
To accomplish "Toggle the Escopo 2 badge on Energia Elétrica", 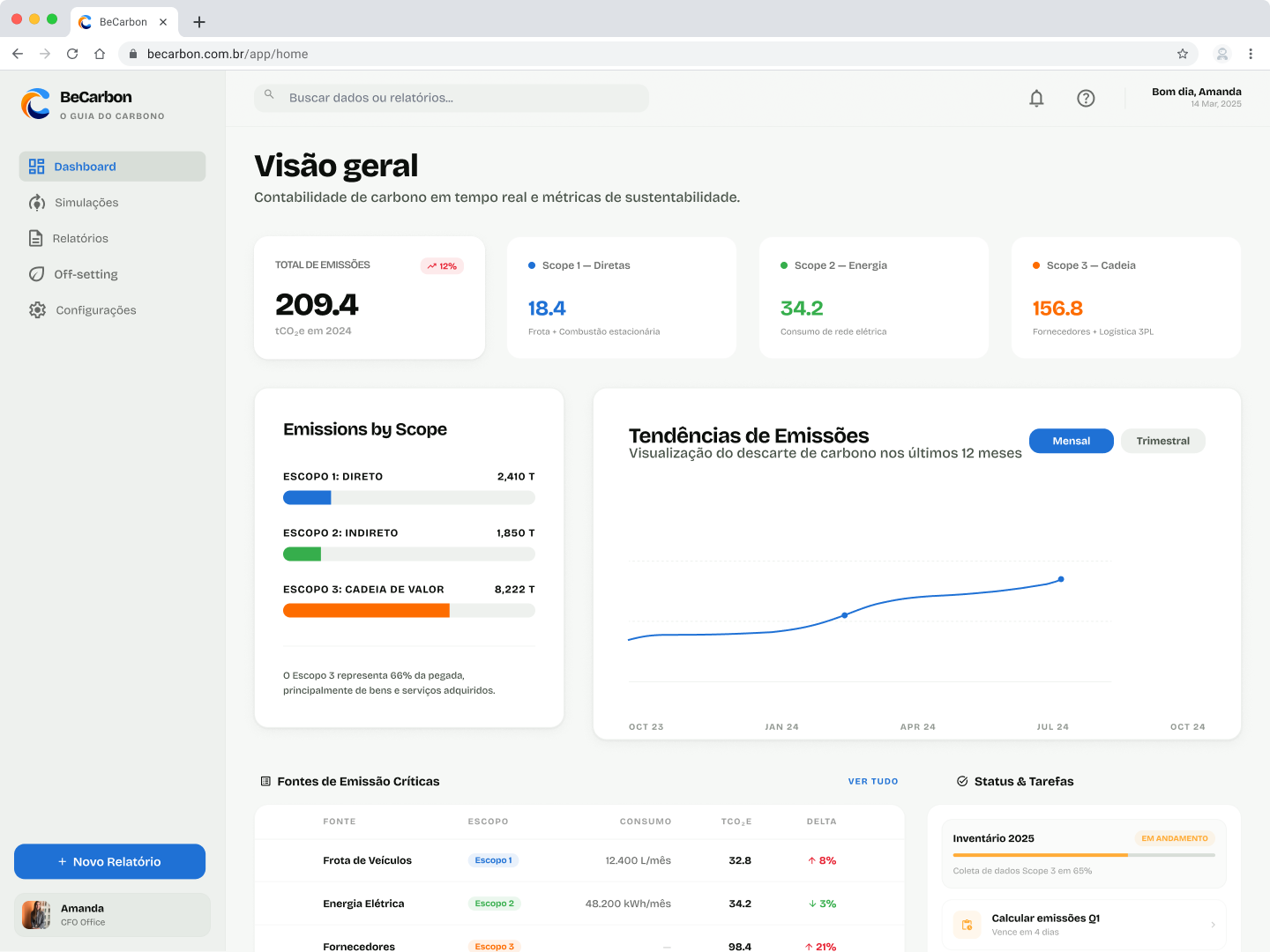I will pos(494,904).
